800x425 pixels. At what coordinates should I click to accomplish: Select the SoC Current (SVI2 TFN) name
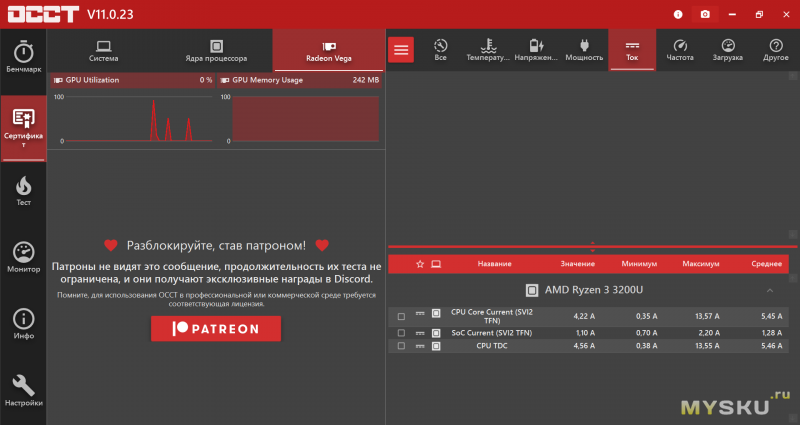pyautogui.click(x=492, y=333)
